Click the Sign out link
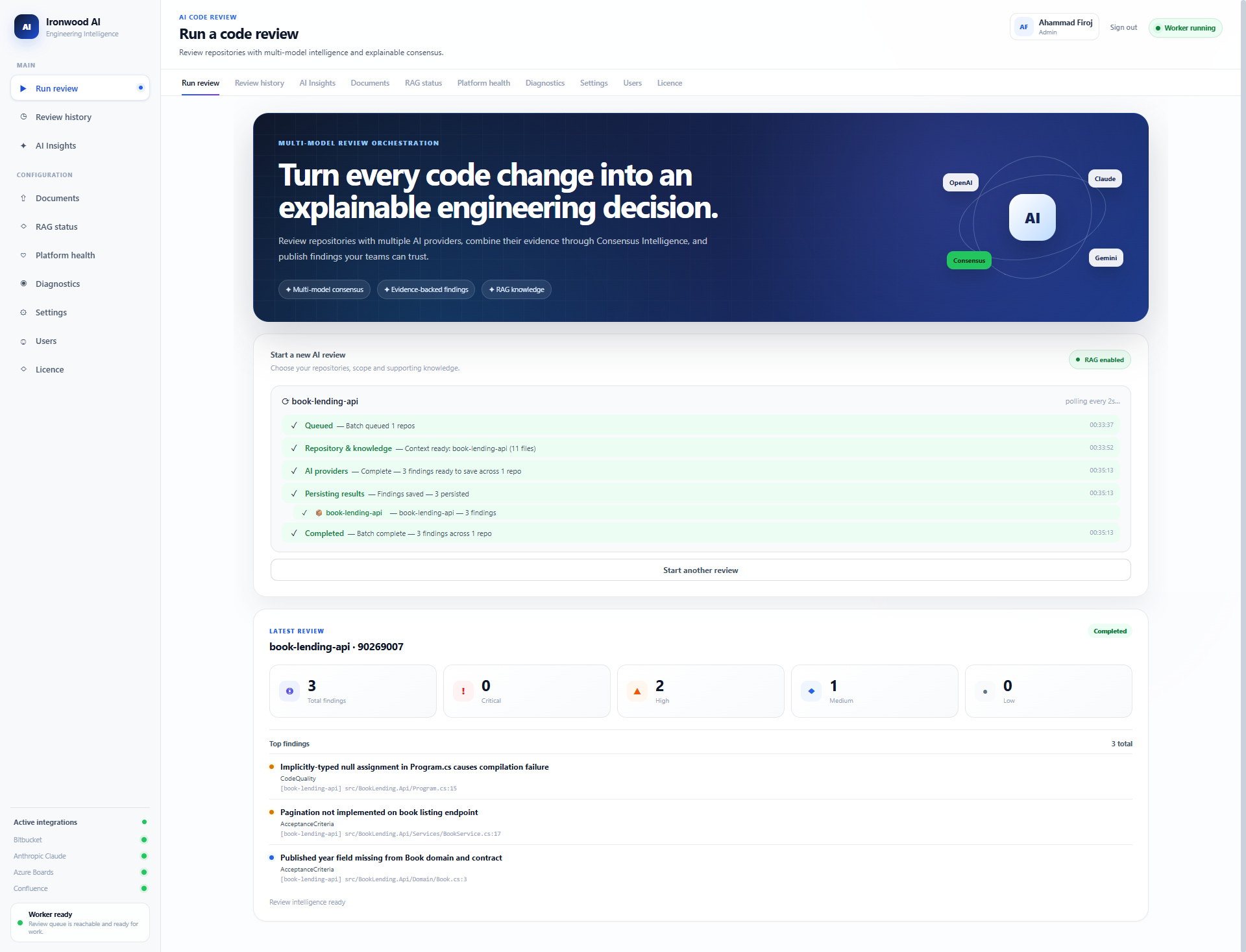The image size is (1246, 952). 1123,27
